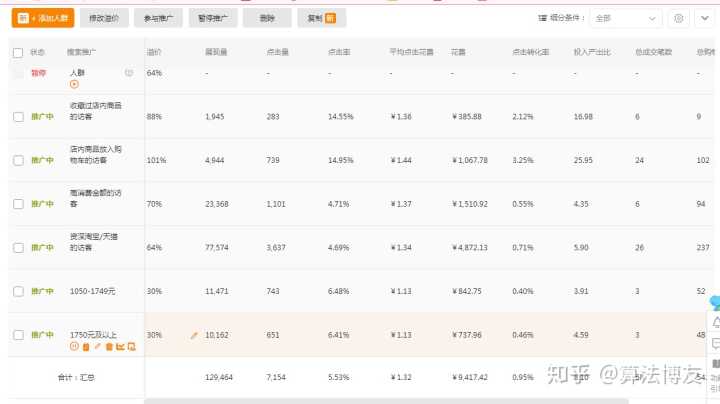The height and width of the screenshot is (404, 720).
Task: Expand the chevron dropdown next to gear icon
Action: pyautogui.click(x=704, y=18)
